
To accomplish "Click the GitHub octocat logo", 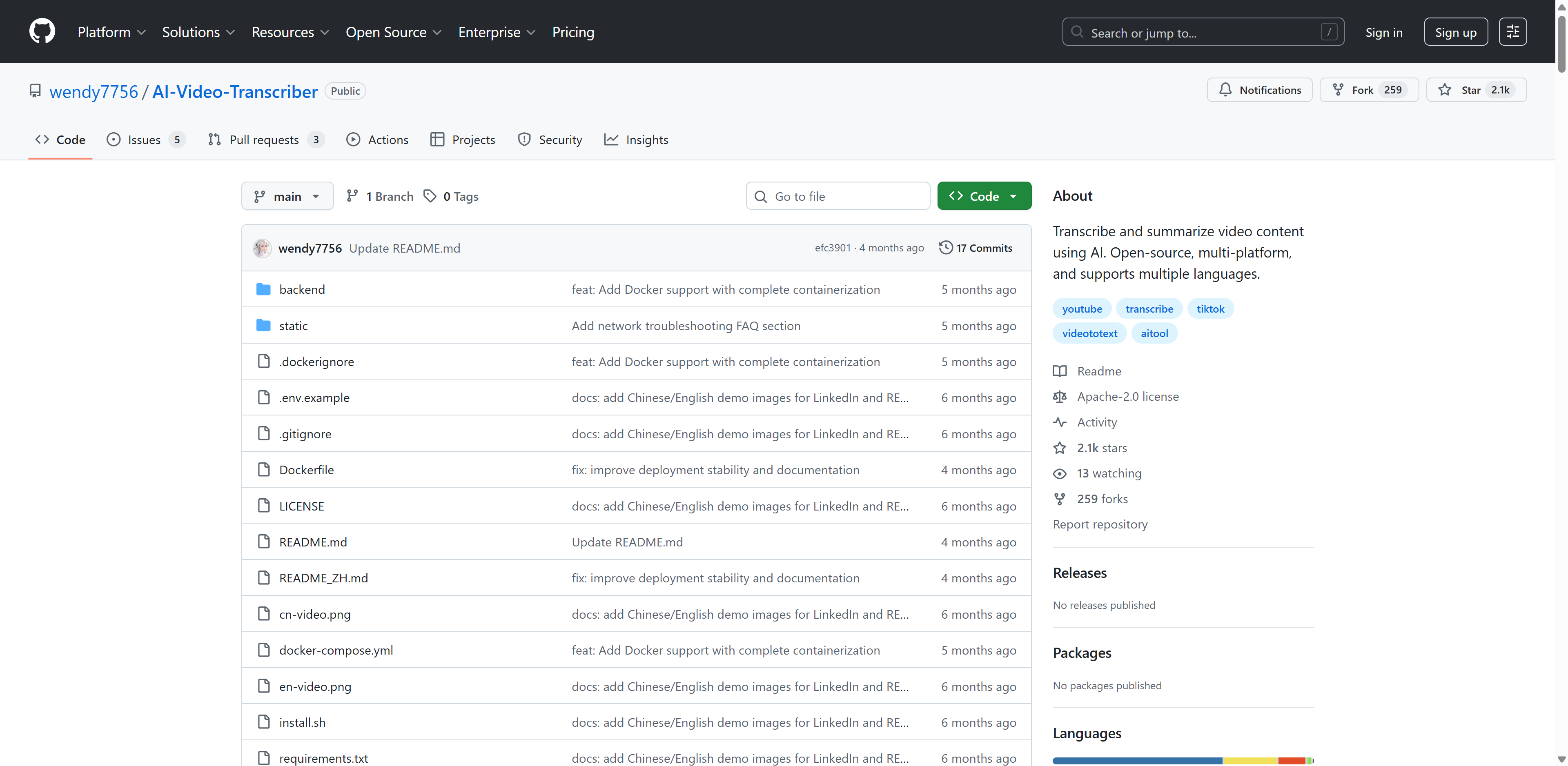I will click(x=42, y=32).
